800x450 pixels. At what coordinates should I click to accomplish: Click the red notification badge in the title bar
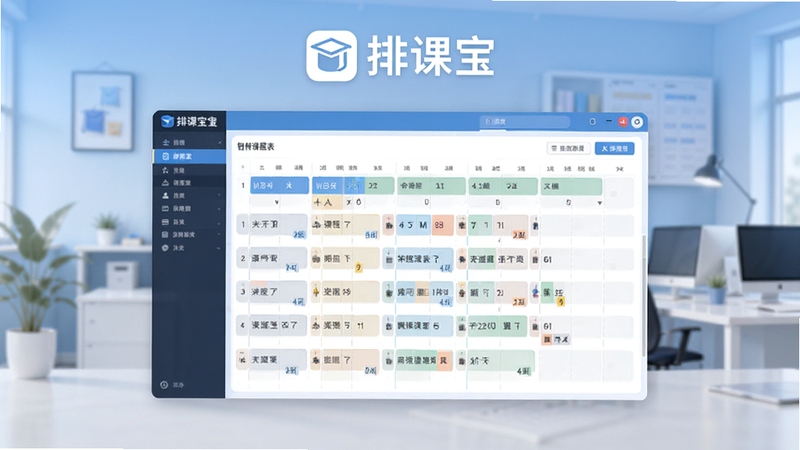(623, 121)
